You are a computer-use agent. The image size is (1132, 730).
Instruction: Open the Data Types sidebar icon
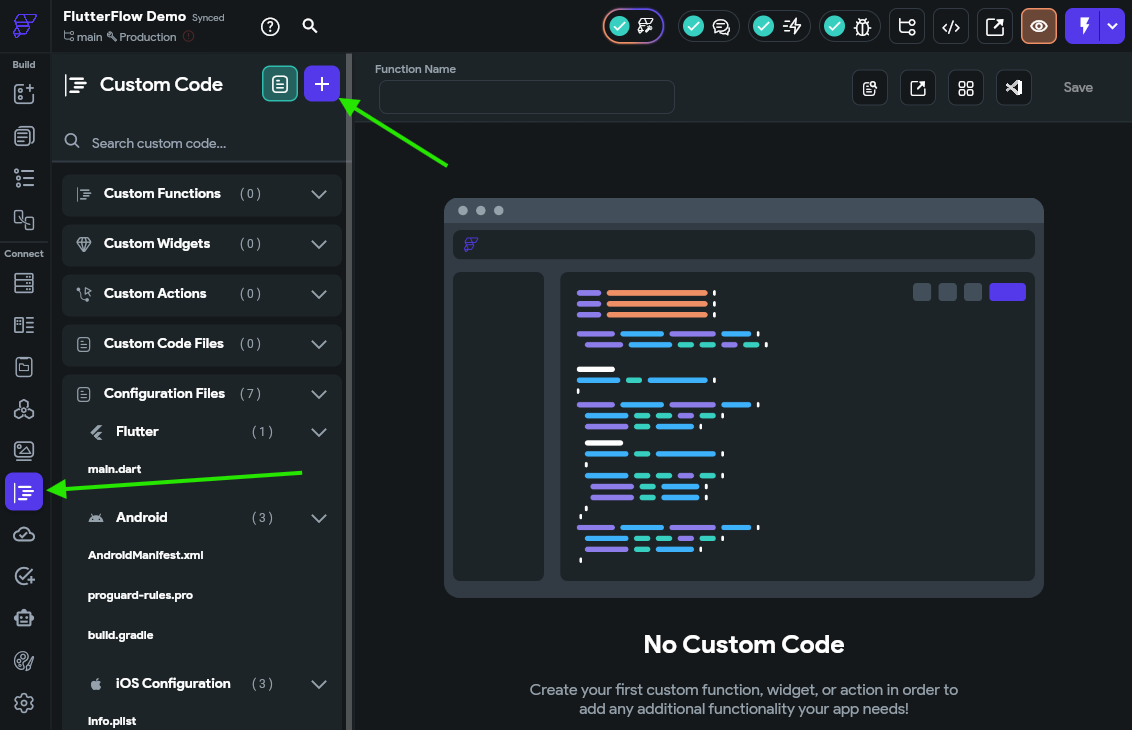tap(24, 325)
